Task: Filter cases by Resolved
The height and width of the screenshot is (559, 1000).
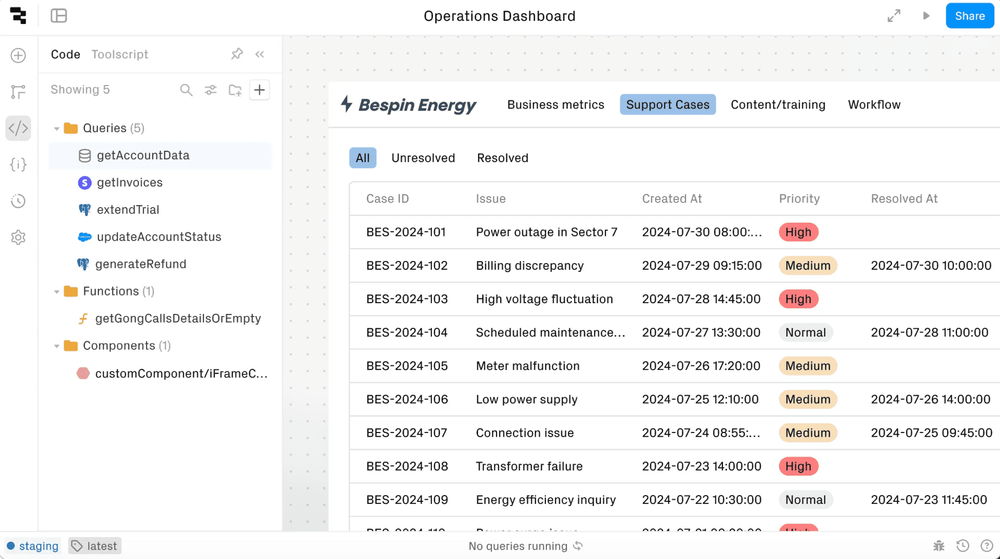Action: coord(503,158)
